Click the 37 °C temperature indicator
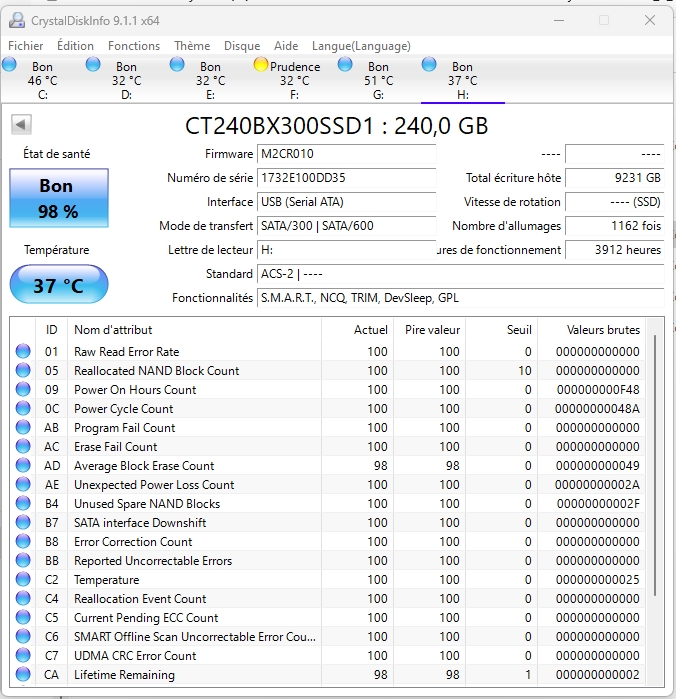 pos(58,285)
